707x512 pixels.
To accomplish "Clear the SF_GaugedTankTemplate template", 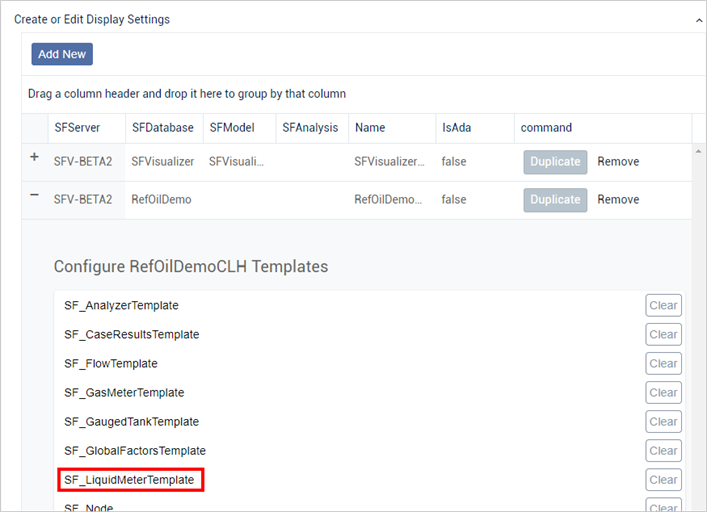I will [663, 422].
